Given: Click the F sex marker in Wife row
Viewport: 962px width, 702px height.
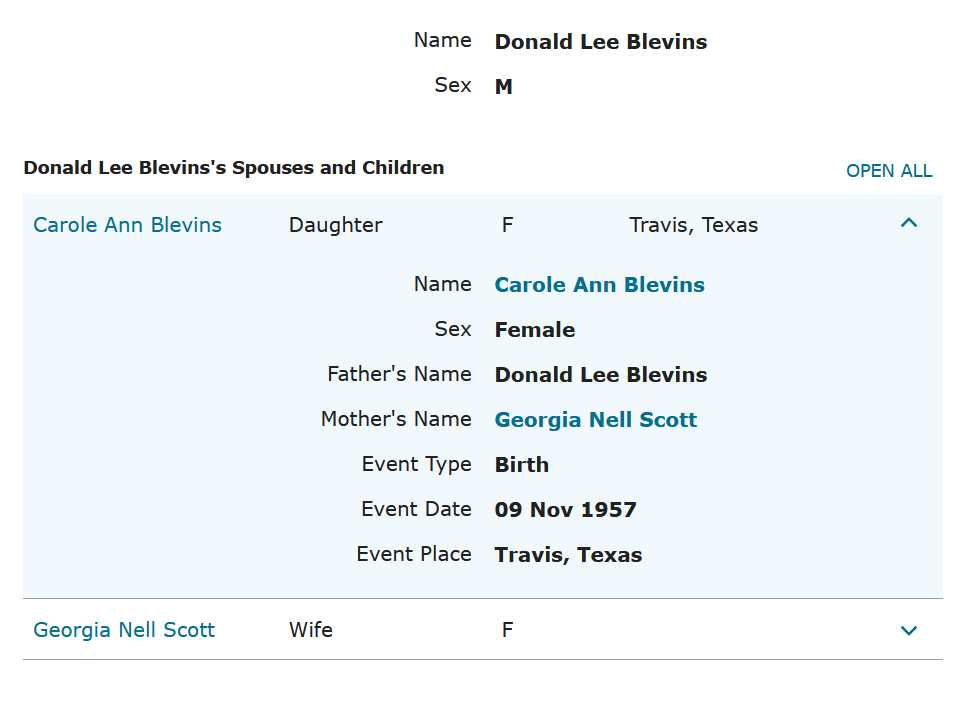Looking at the screenshot, I should coord(507,630).
